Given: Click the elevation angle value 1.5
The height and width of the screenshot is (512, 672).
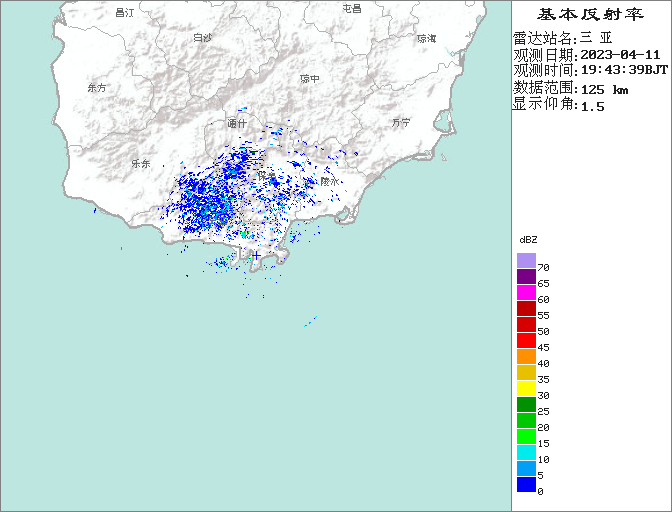Looking at the screenshot, I should tap(592, 106).
